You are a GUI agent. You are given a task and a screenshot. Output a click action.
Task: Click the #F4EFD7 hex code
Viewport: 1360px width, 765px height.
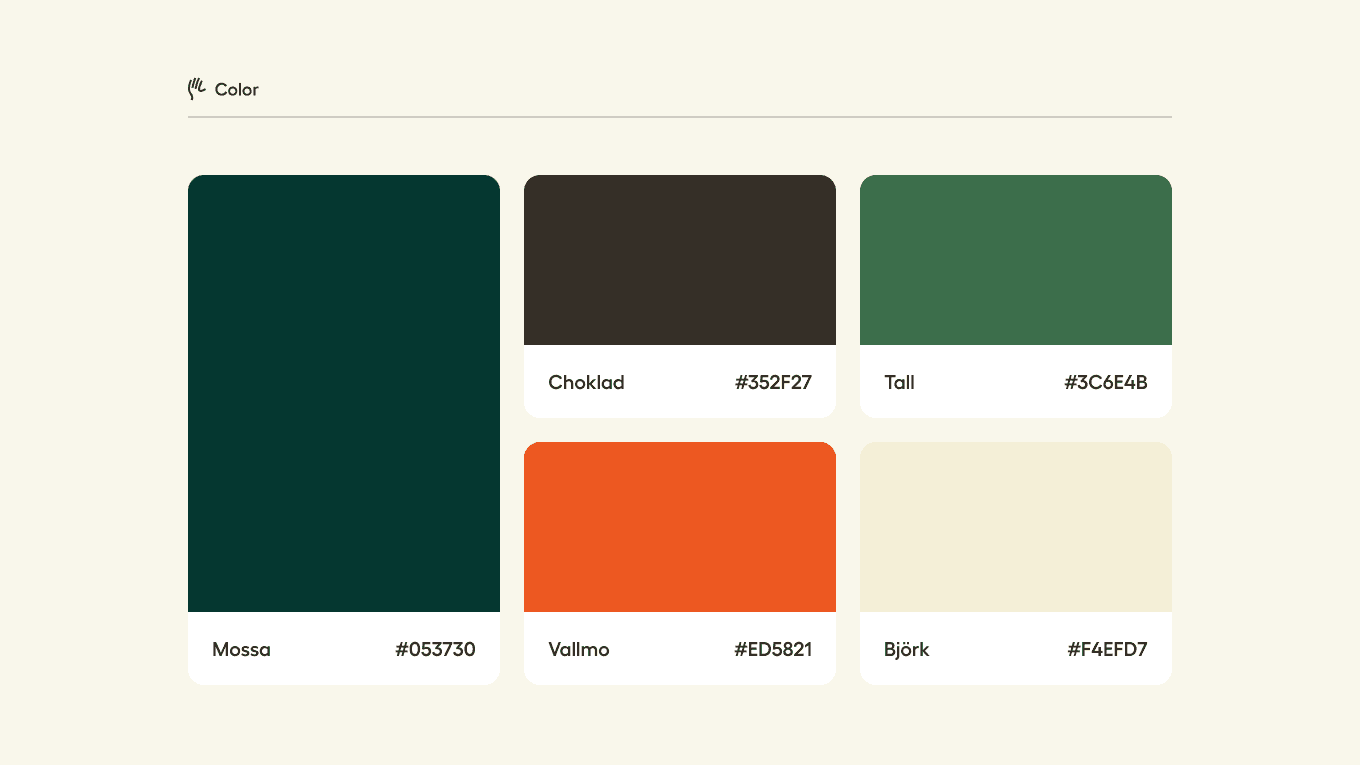[x=1107, y=650]
